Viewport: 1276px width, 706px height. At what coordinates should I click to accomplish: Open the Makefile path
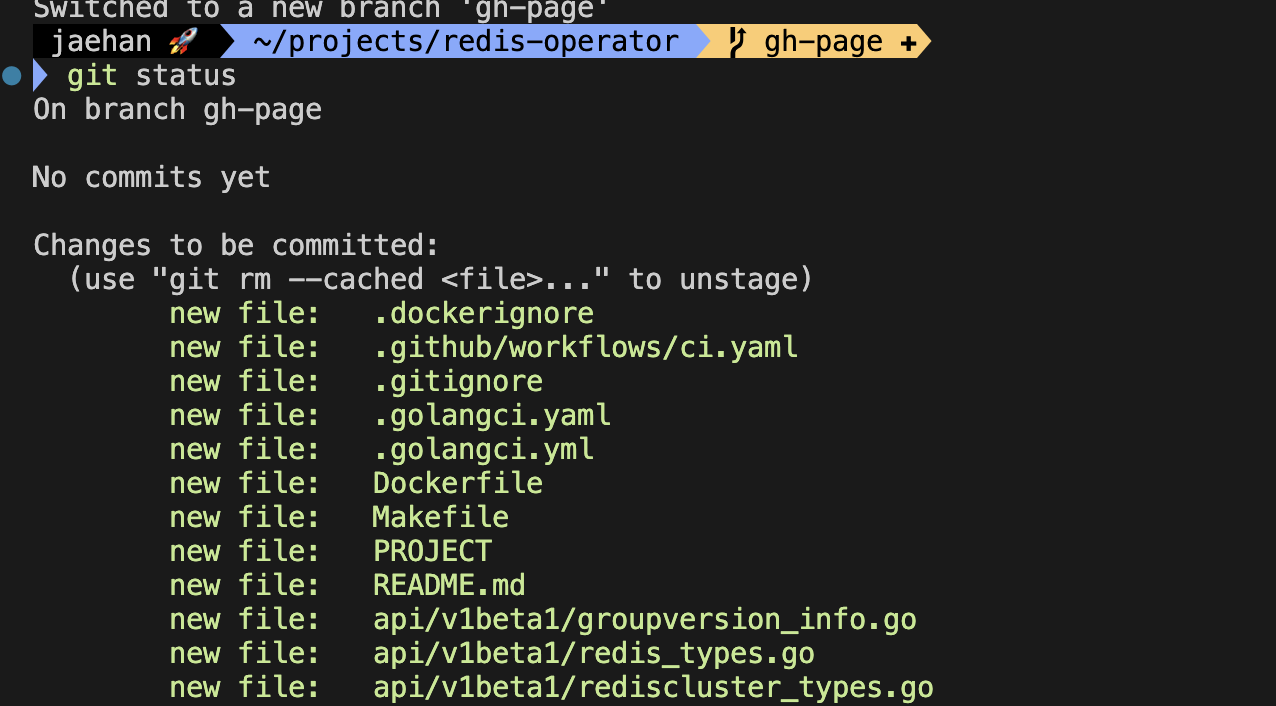tap(441, 517)
